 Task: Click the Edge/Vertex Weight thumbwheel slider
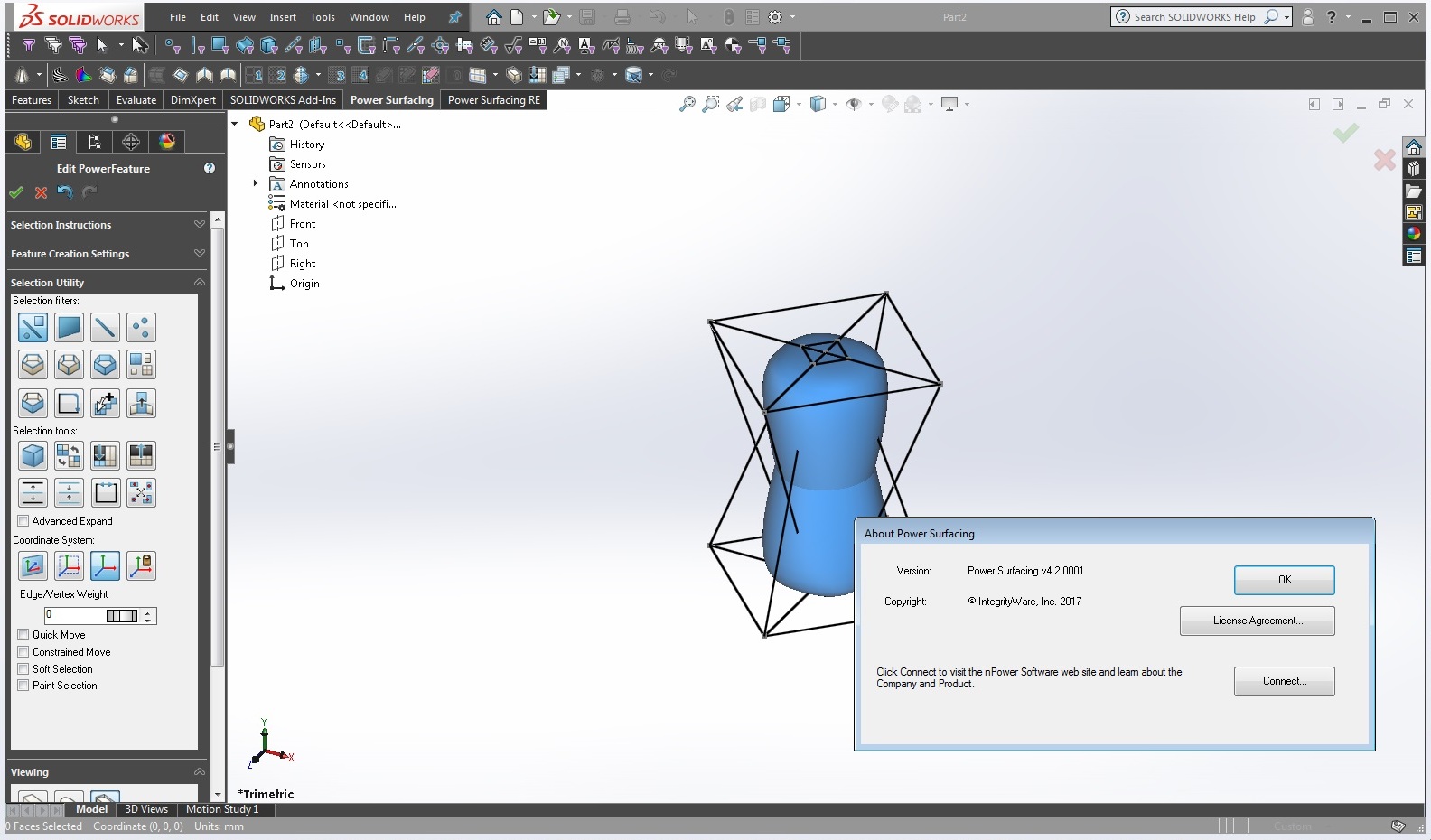coord(122,616)
